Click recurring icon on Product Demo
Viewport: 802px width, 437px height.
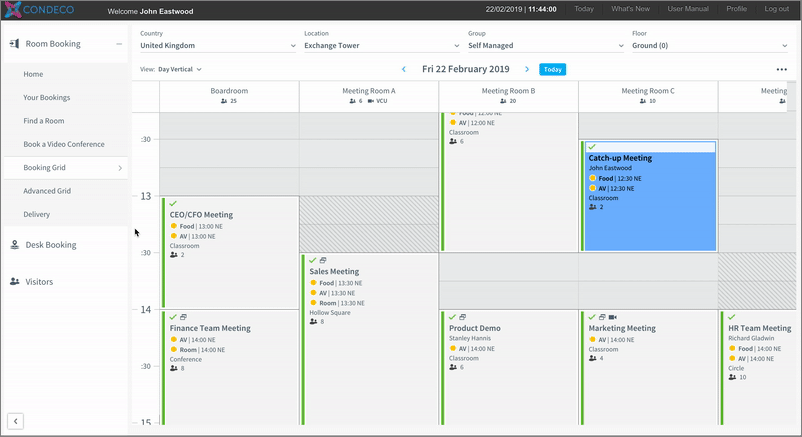pos(462,317)
